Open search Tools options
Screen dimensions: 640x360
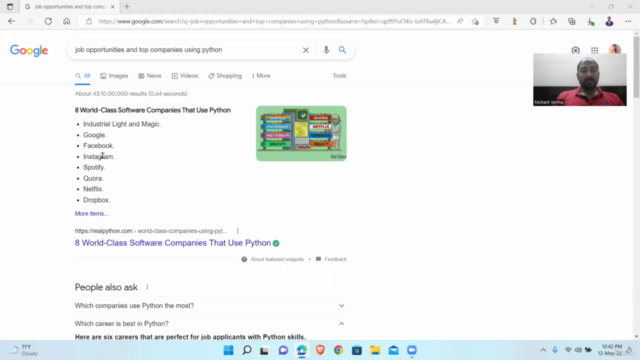[339, 76]
